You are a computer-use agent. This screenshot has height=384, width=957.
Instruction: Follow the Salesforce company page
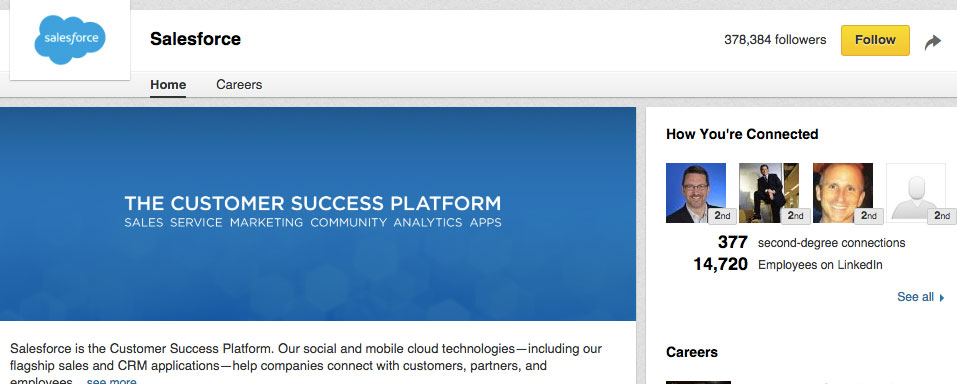[875, 40]
